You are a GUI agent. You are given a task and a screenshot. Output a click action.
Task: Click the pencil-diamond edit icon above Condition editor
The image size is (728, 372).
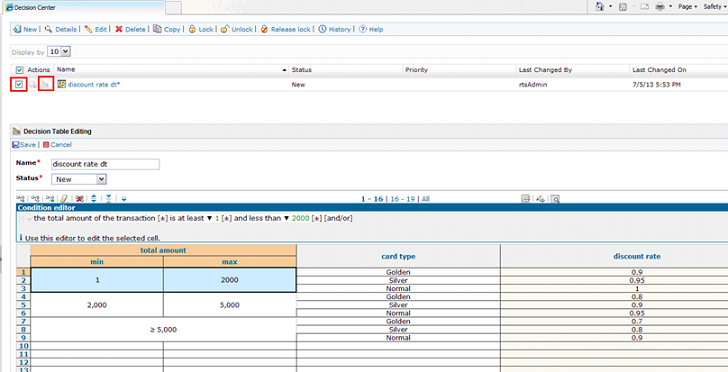click(540, 199)
